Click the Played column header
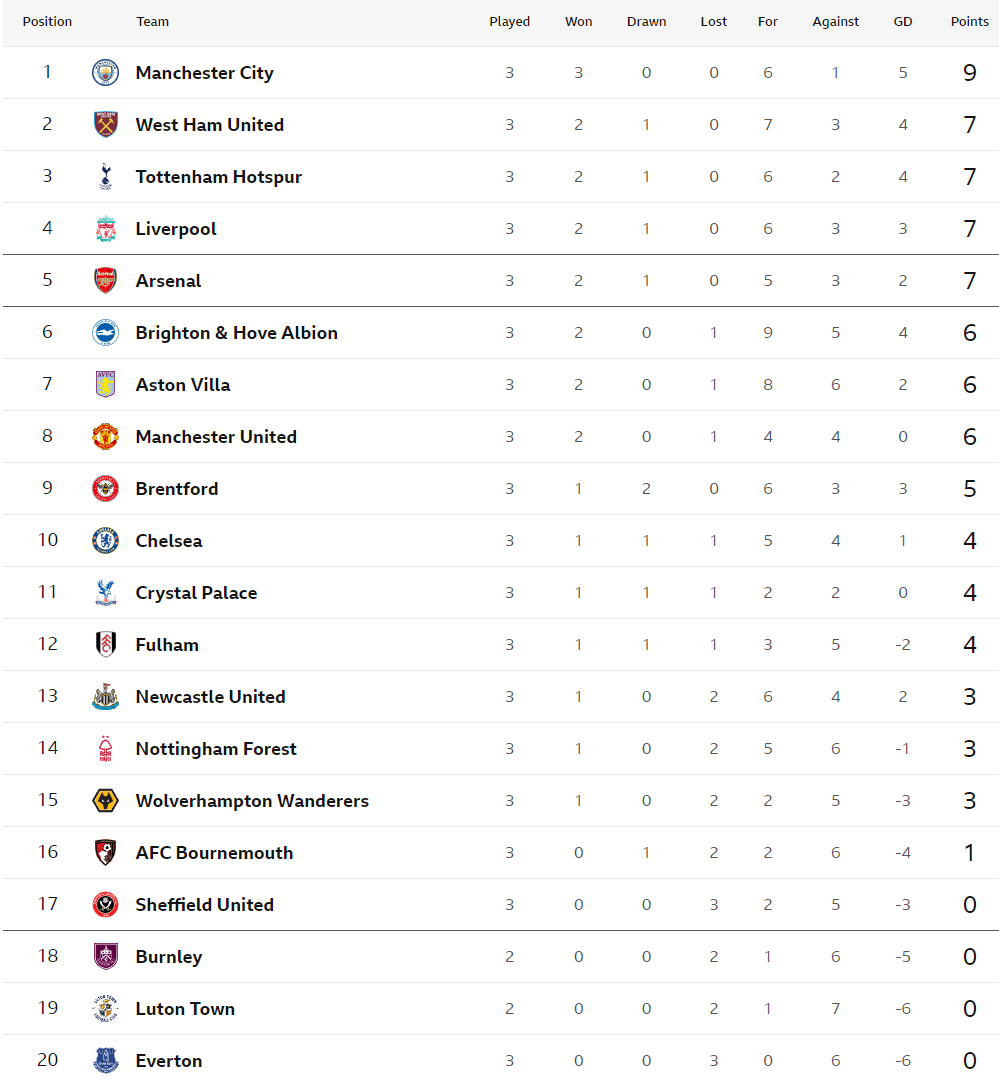999x1089 pixels. 509,22
